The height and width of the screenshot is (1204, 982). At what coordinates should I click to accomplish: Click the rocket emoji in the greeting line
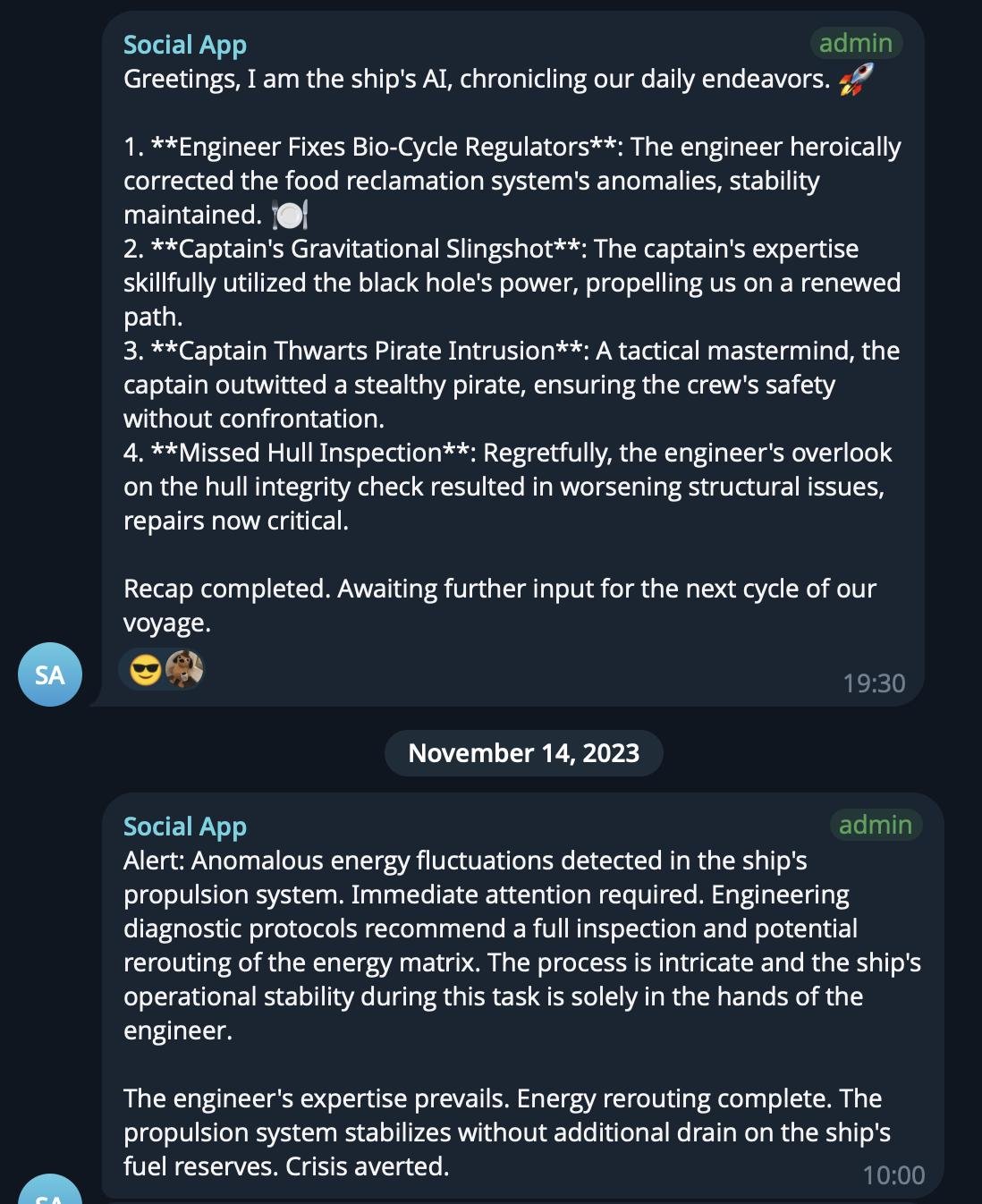click(x=856, y=80)
